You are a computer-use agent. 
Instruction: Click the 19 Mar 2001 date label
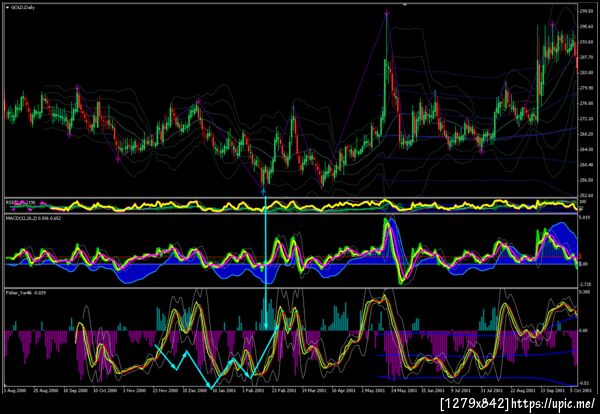point(315,390)
